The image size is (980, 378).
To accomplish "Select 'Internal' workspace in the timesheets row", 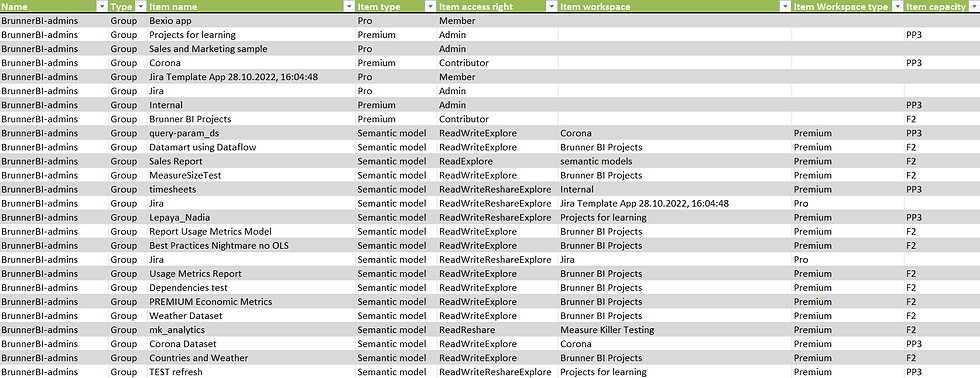I will [674, 189].
